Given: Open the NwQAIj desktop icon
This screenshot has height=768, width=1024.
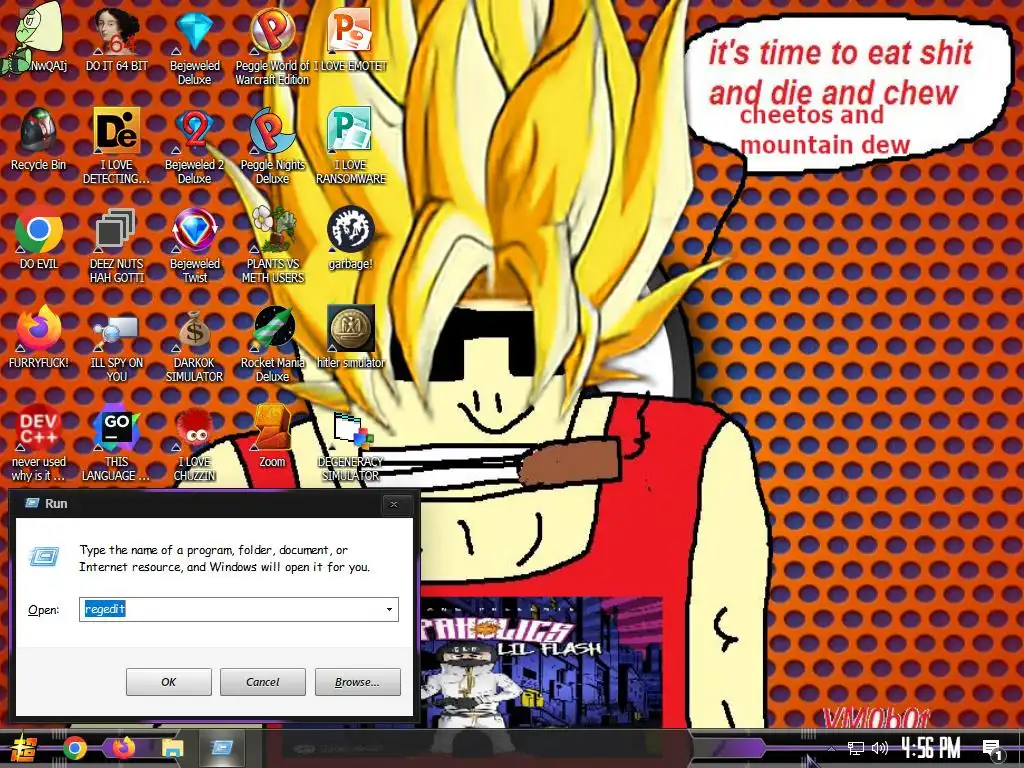Looking at the screenshot, I should [34, 38].
